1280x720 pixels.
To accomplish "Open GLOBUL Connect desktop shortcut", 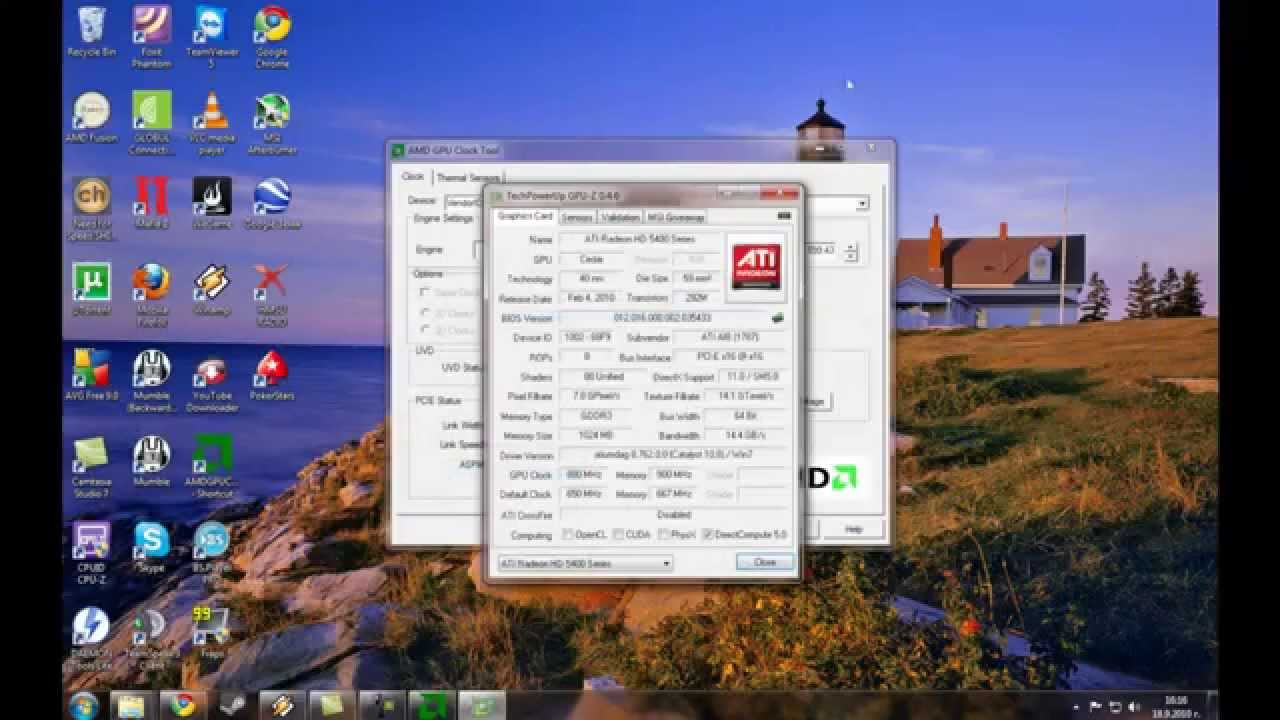I will pyautogui.click(x=151, y=123).
